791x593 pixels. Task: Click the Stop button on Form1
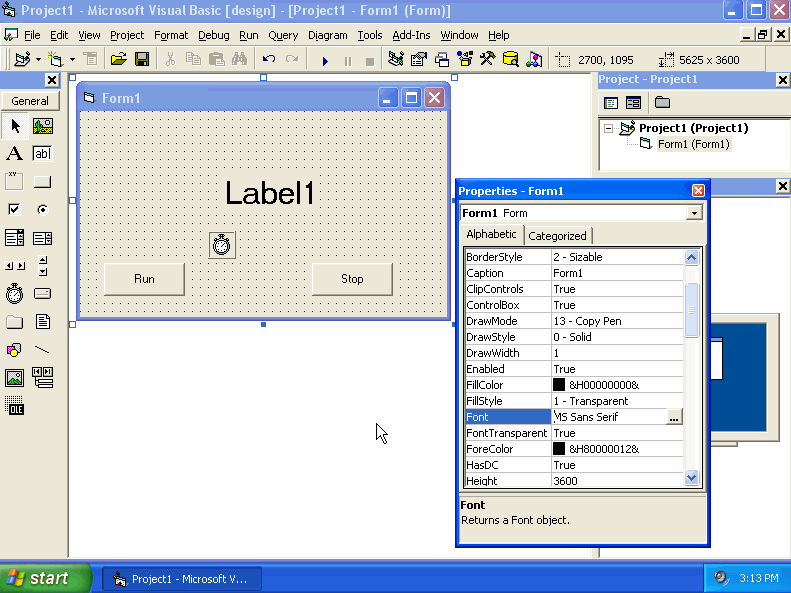352,279
